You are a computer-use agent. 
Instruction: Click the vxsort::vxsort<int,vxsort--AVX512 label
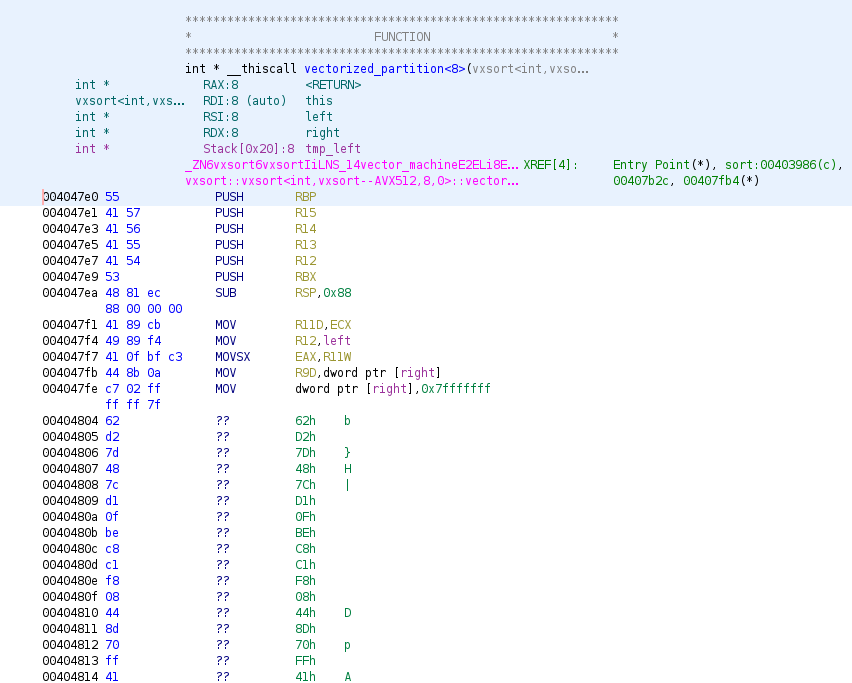(x=352, y=180)
